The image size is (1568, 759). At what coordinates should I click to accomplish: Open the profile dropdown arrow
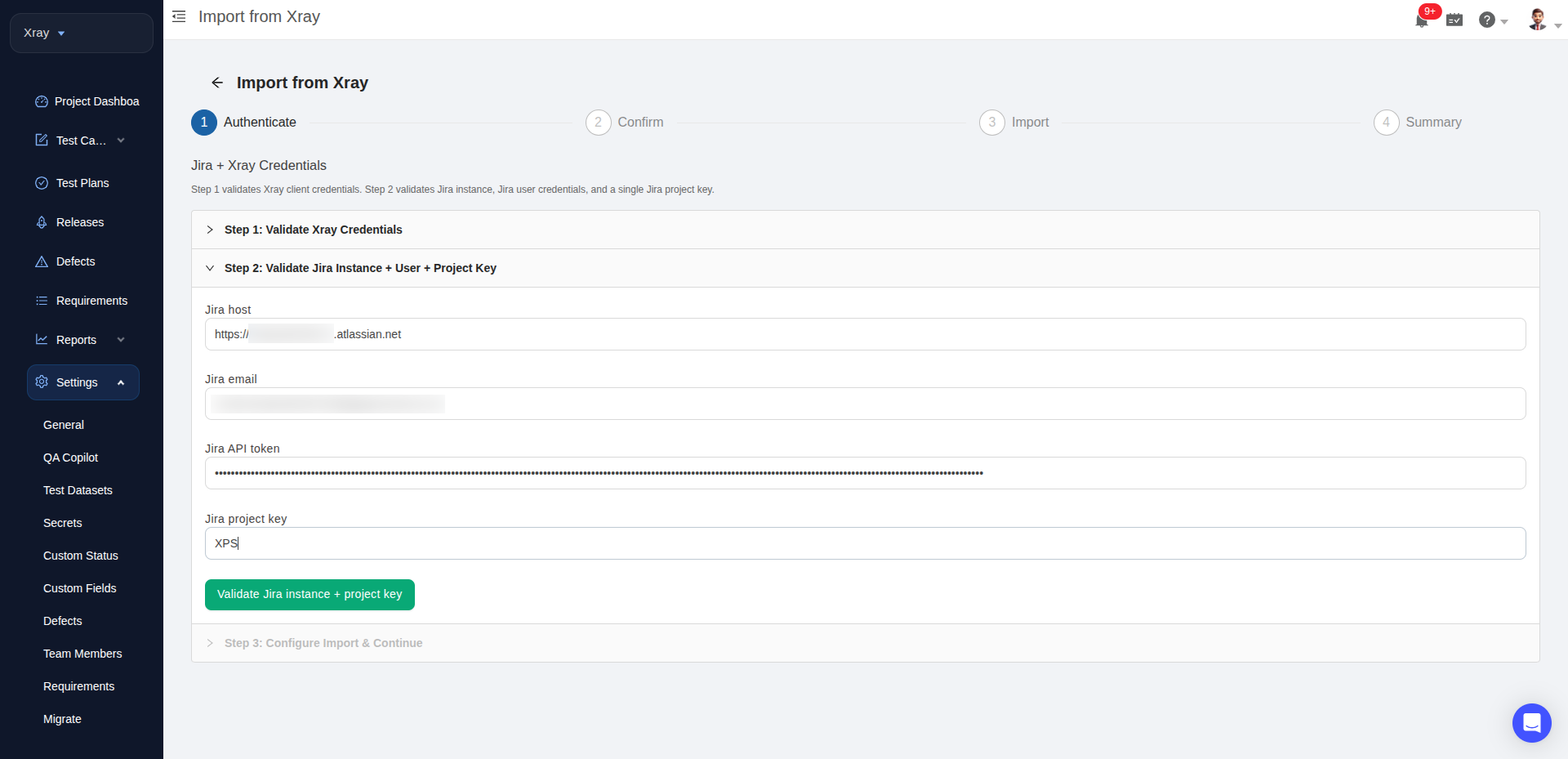point(1557,26)
